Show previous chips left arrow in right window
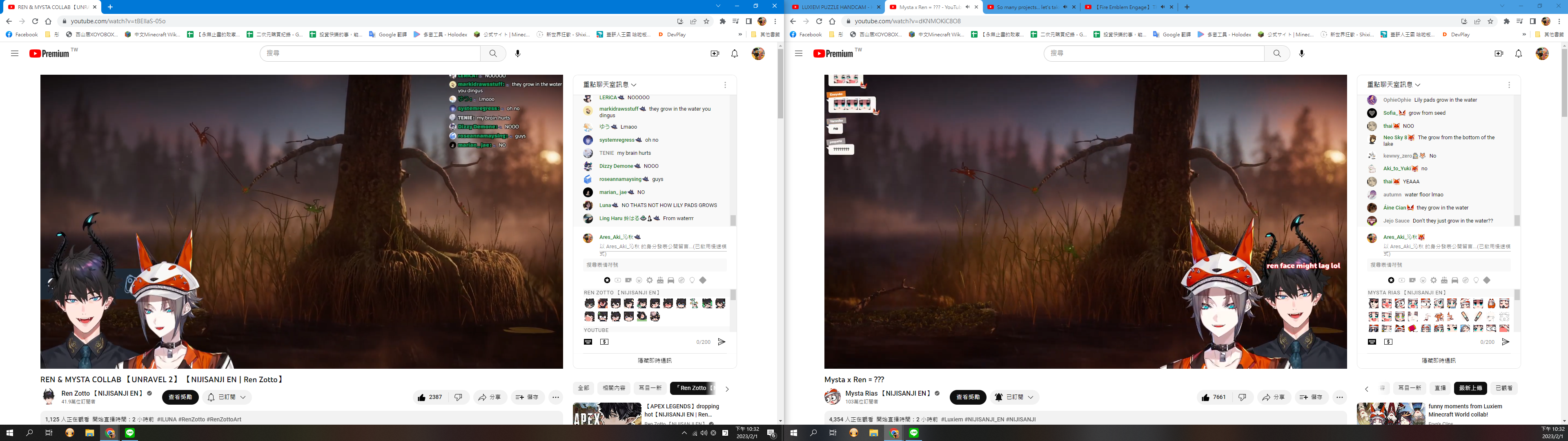1568x441 pixels. (1367, 389)
